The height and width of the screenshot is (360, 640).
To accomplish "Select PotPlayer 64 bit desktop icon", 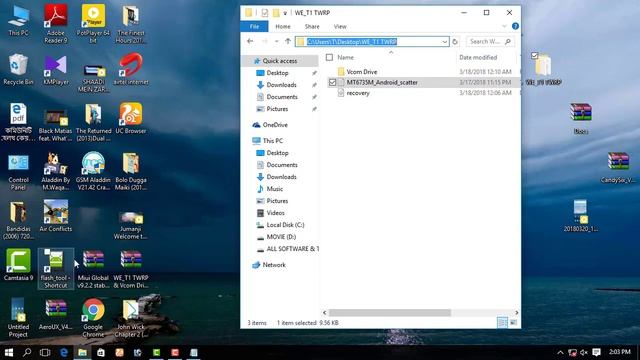I will click(93, 24).
